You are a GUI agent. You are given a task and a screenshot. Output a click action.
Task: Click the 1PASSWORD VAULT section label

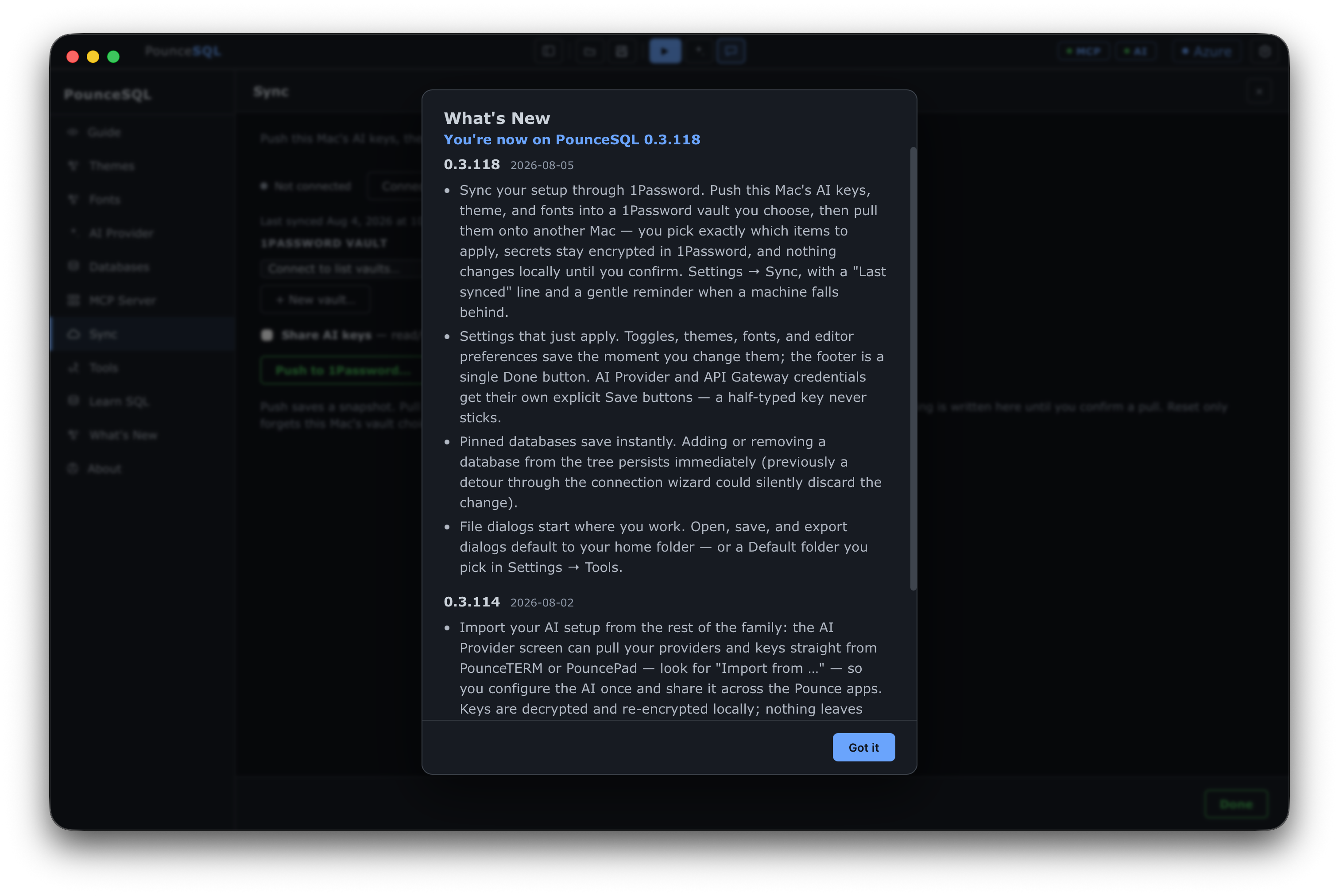click(x=324, y=243)
